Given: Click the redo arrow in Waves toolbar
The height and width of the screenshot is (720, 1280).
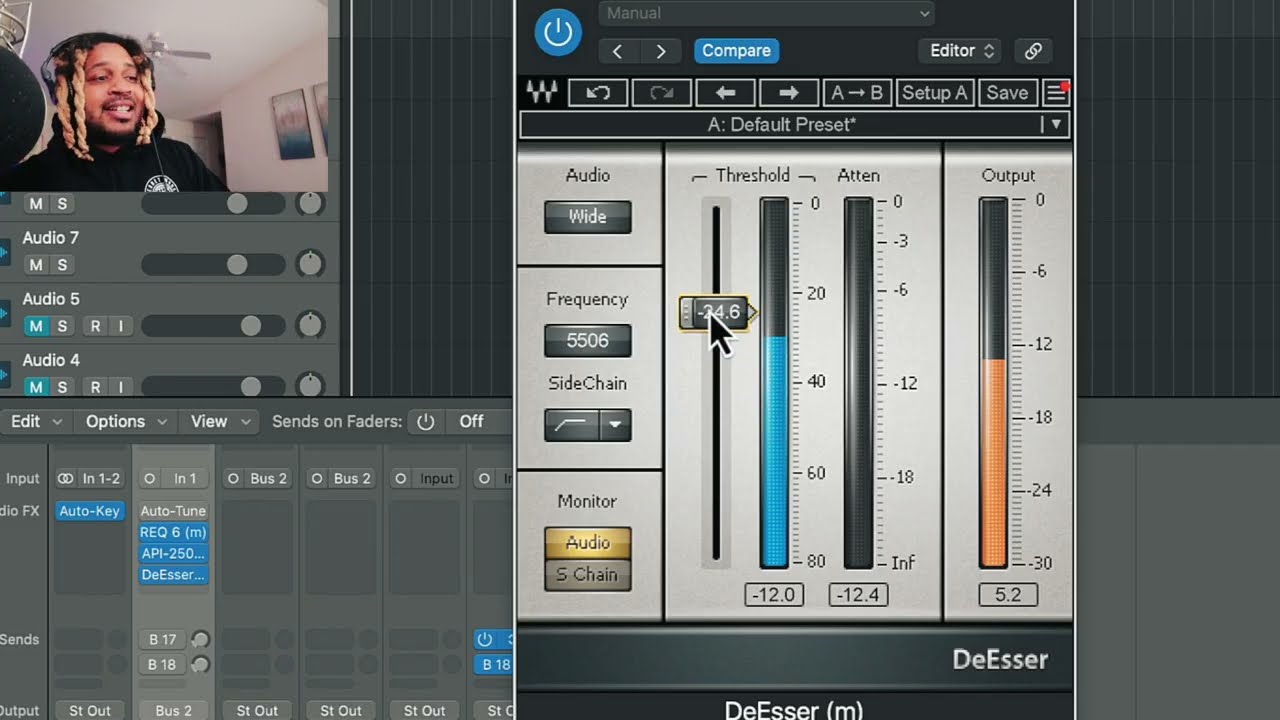Looking at the screenshot, I should 661,93.
